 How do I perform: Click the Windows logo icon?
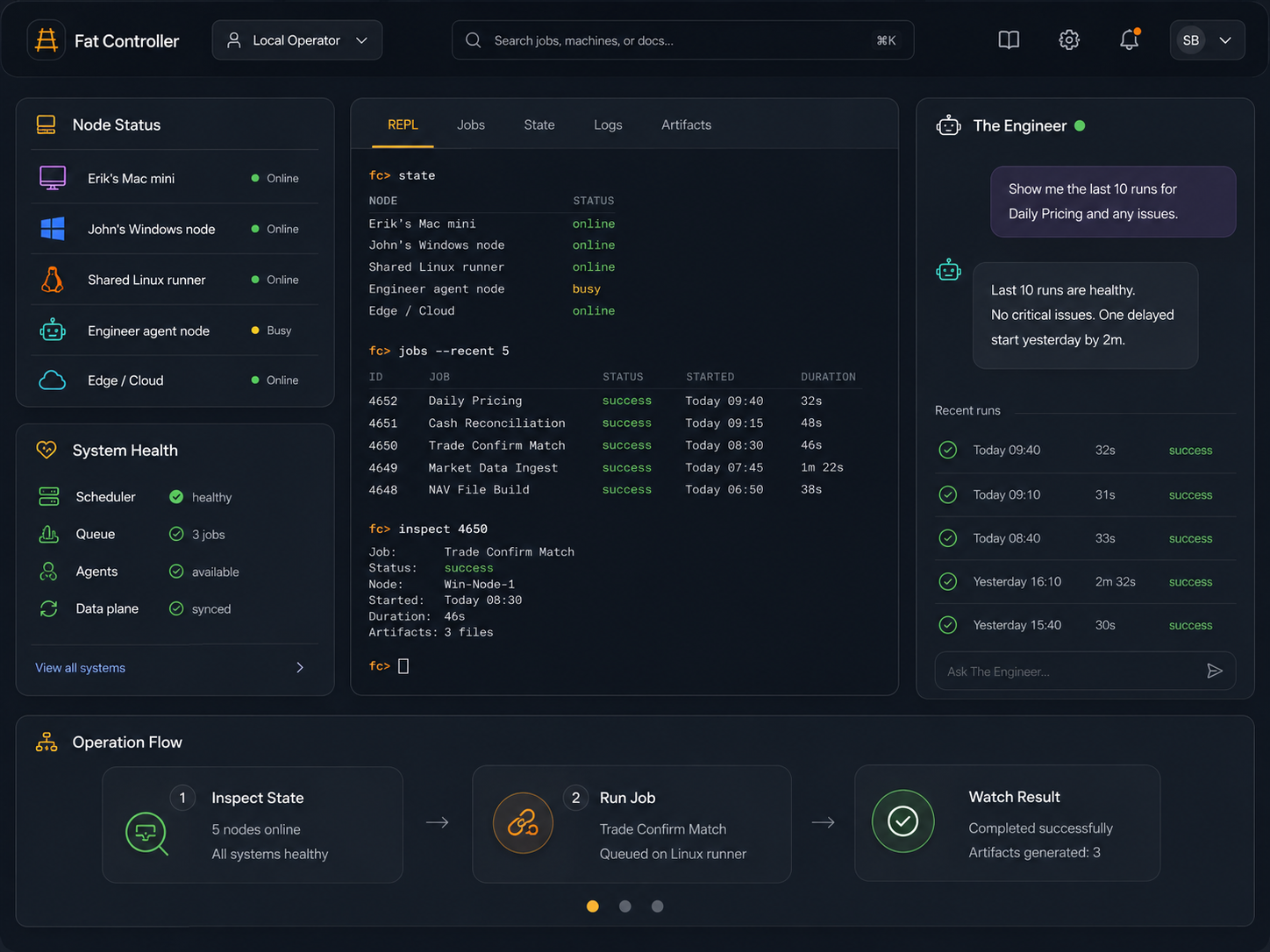[x=53, y=229]
